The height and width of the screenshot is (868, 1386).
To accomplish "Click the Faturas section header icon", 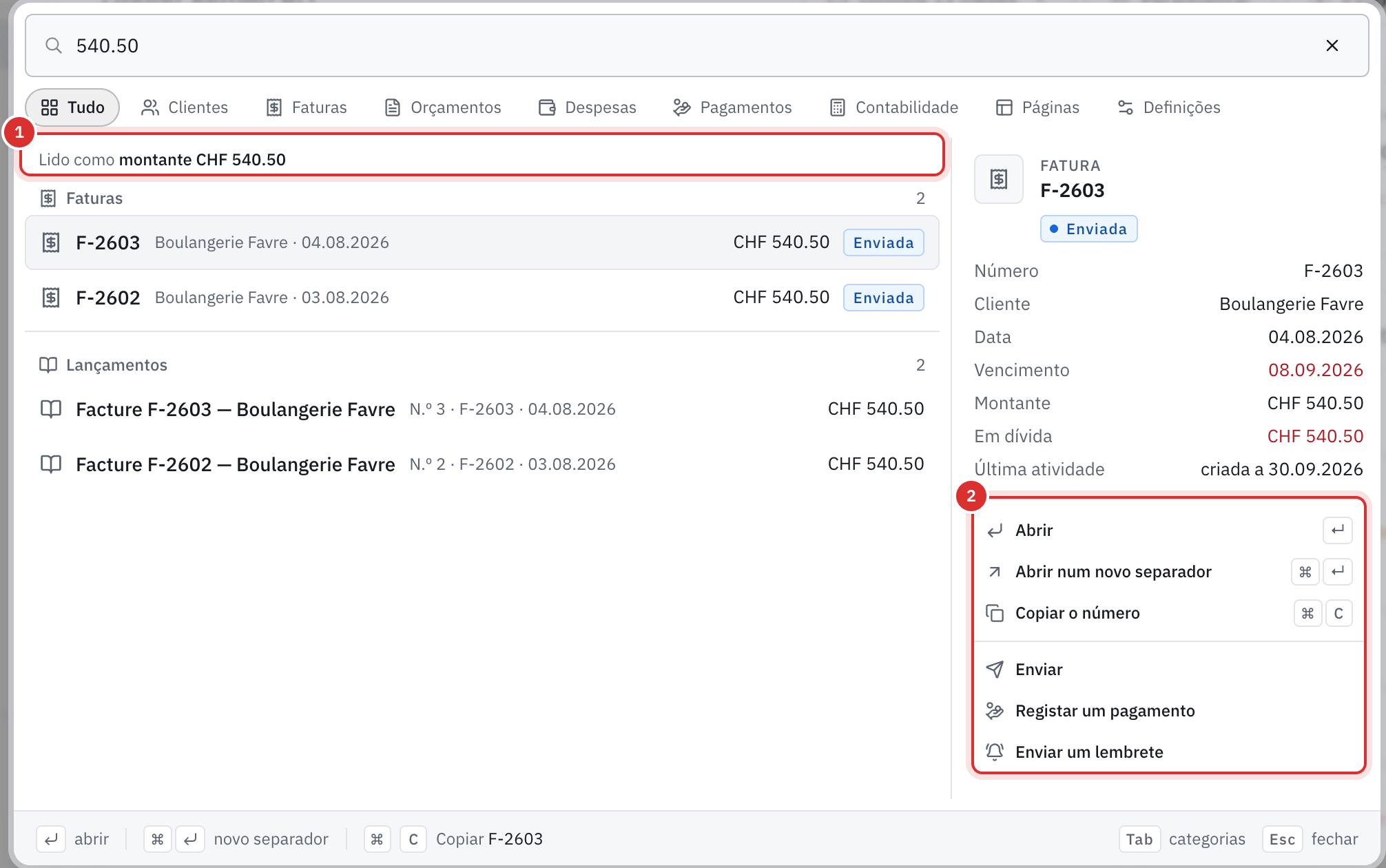I will [48, 198].
